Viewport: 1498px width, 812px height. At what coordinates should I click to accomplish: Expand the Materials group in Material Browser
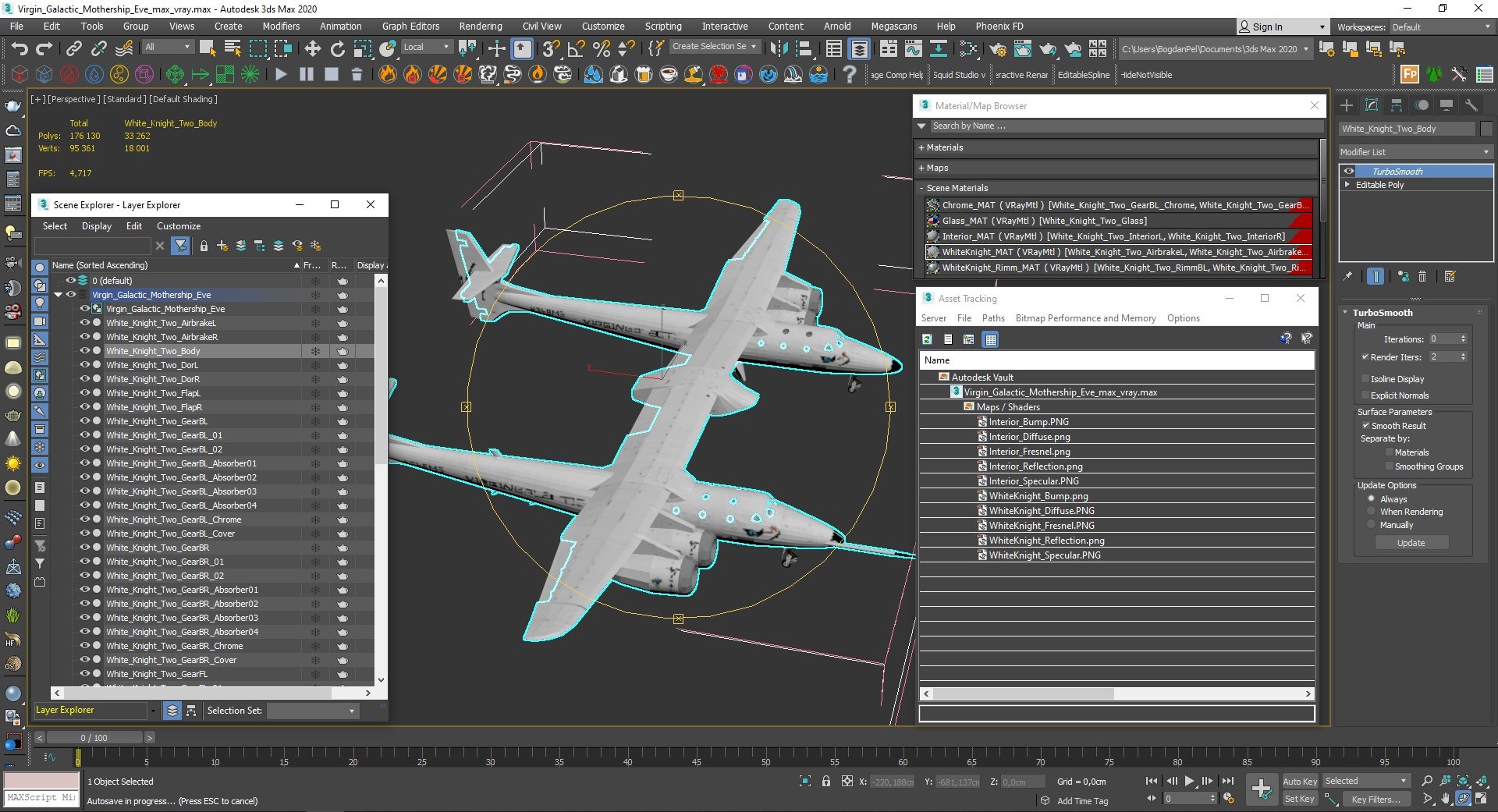[x=921, y=147]
